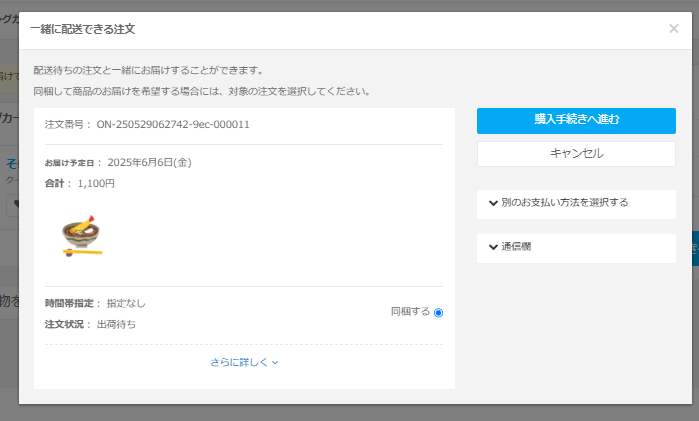The width and height of the screenshot is (699, 421).
Task: Proceed with the 購入手続きへ進む button
Action: 576,120
